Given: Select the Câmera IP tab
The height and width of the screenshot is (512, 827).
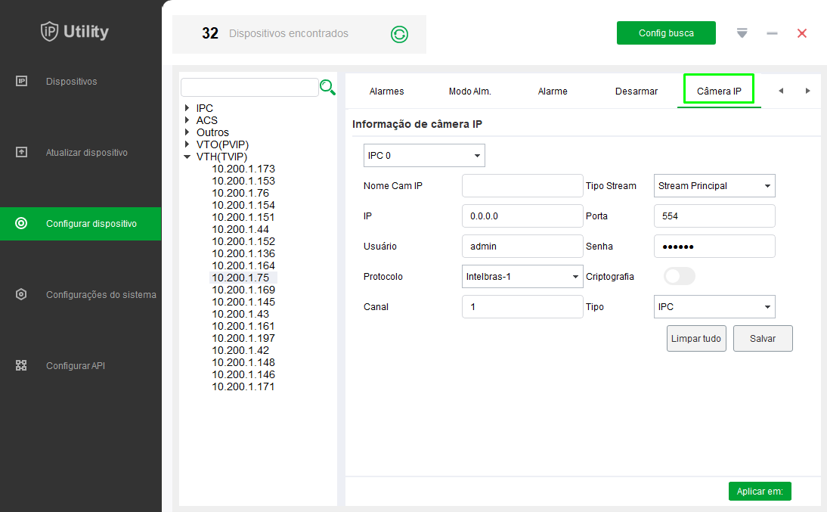Looking at the screenshot, I should click(719, 91).
